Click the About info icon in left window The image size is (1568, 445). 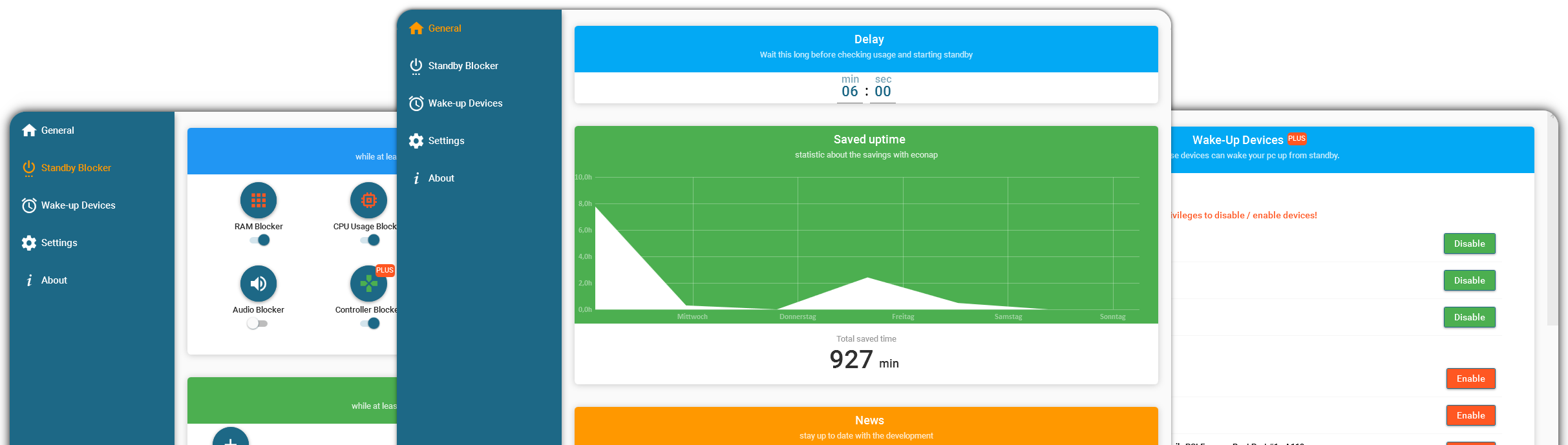29,280
